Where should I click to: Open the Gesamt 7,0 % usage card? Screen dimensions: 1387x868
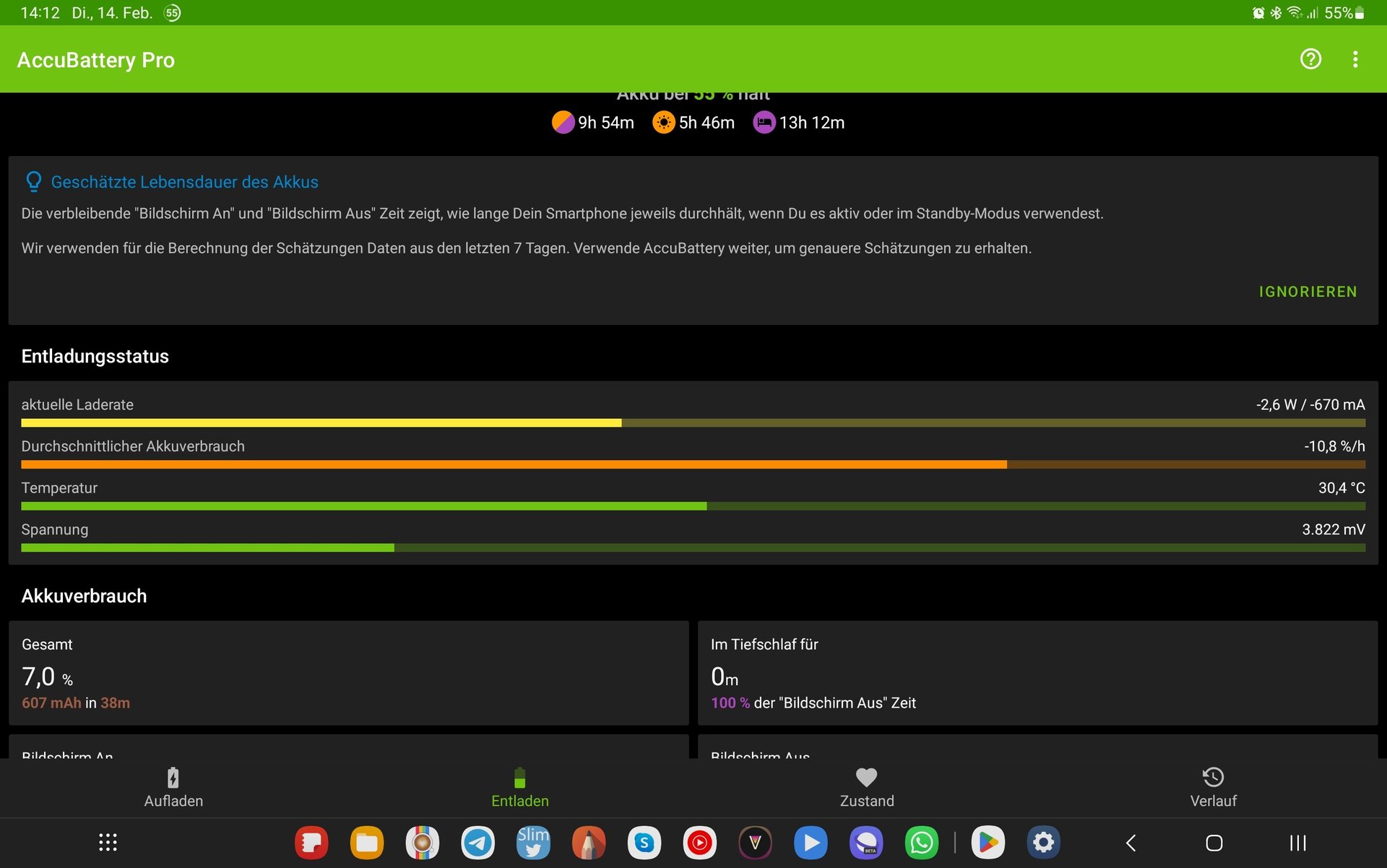[x=349, y=673]
